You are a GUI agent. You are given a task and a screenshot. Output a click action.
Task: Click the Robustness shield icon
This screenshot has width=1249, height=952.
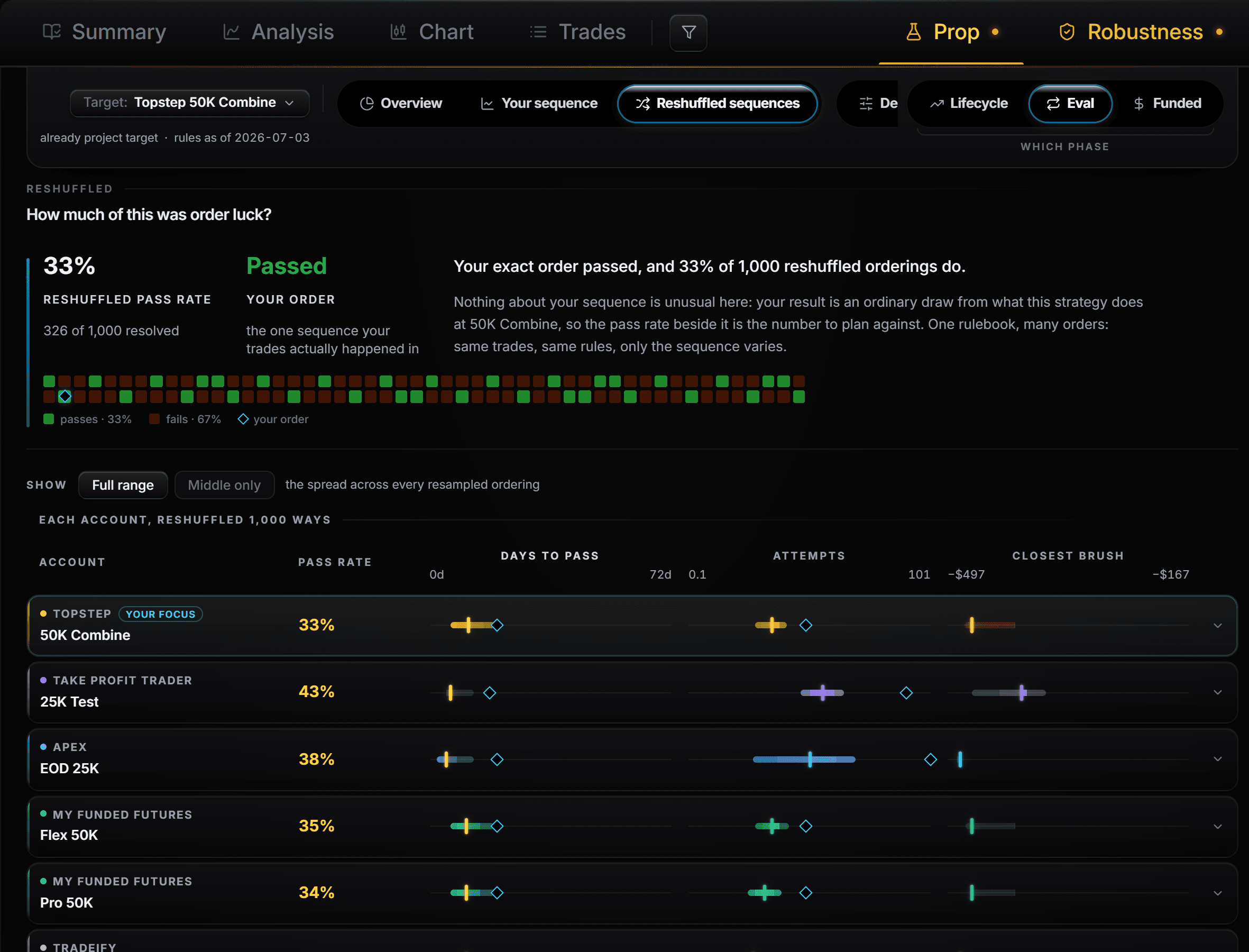pyautogui.click(x=1067, y=32)
